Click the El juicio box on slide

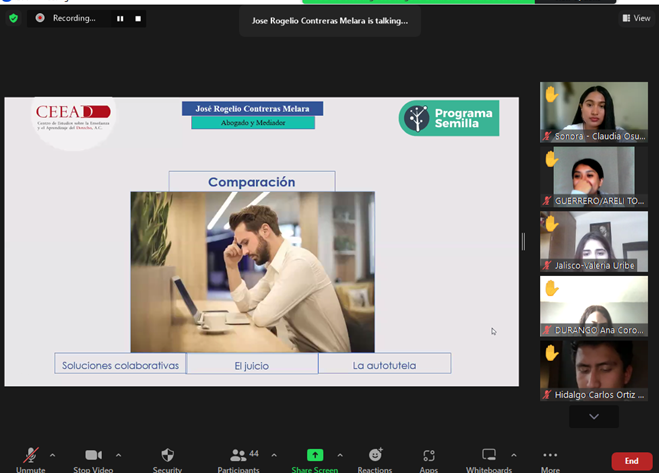252,363
